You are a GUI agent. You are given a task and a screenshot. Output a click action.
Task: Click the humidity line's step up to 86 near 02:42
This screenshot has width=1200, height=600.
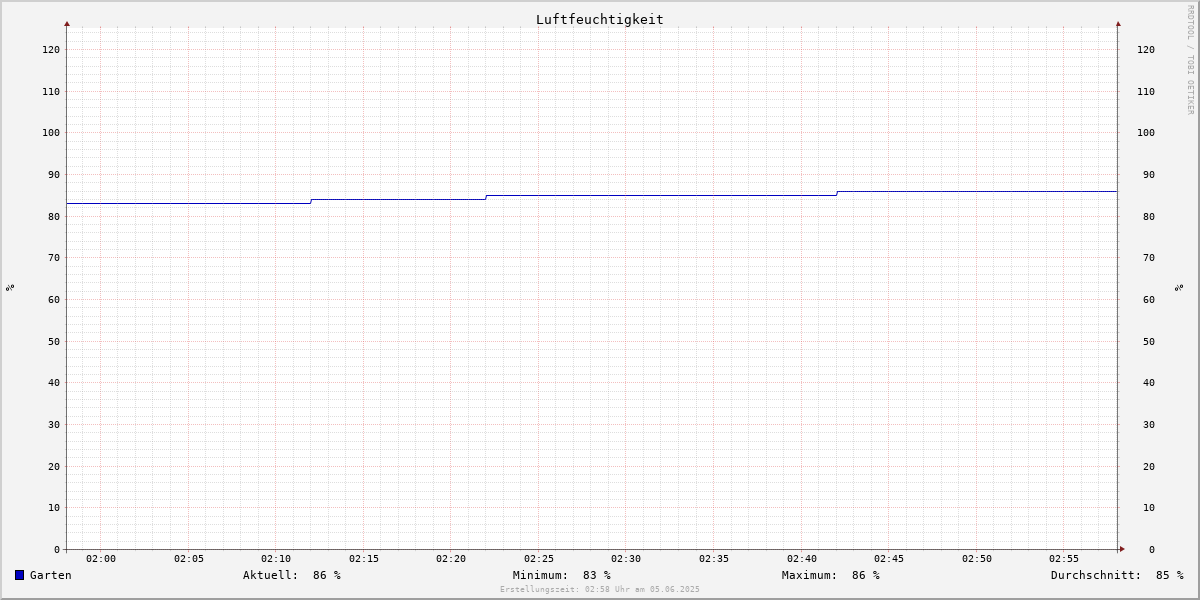pyautogui.click(x=837, y=193)
